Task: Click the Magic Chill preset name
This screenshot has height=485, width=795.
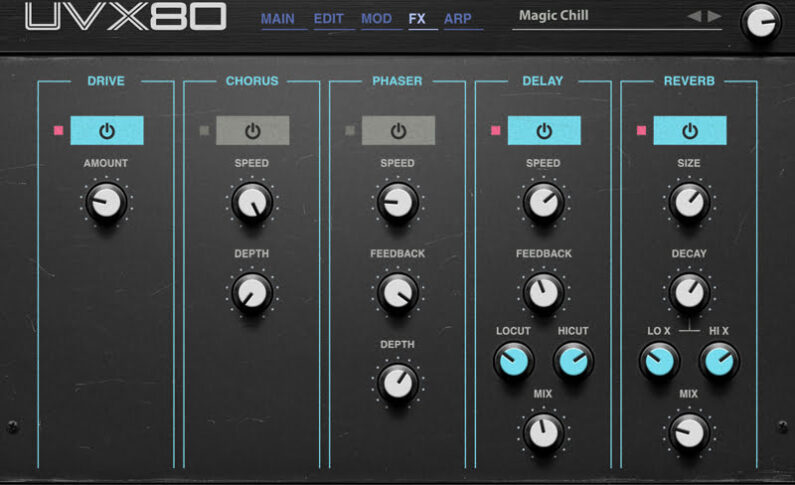Action: [554, 16]
